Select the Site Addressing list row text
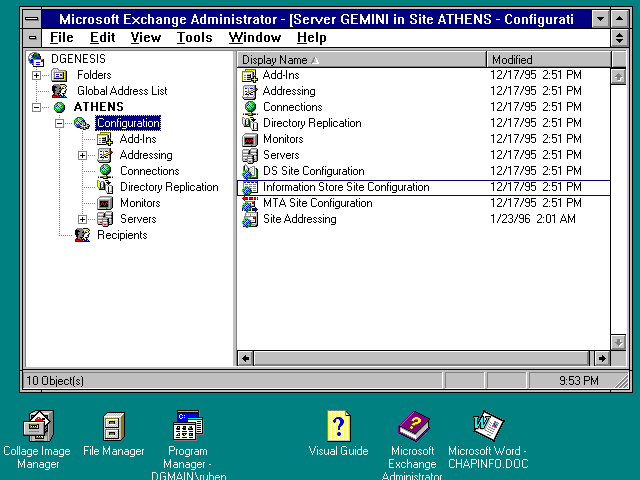This screenshot has height=480, width=640. coord(300,219)
